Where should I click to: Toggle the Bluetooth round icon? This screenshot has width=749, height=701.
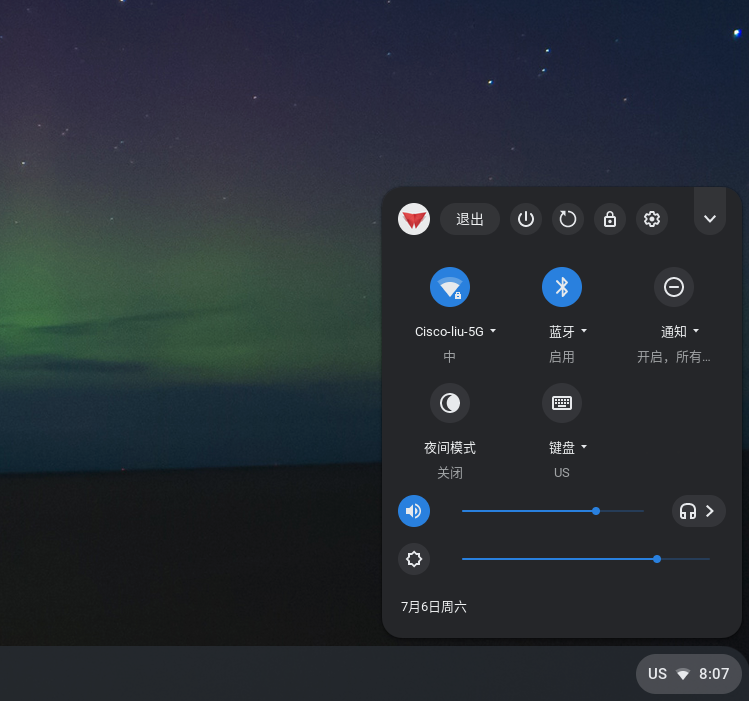(x=562, y=287)
